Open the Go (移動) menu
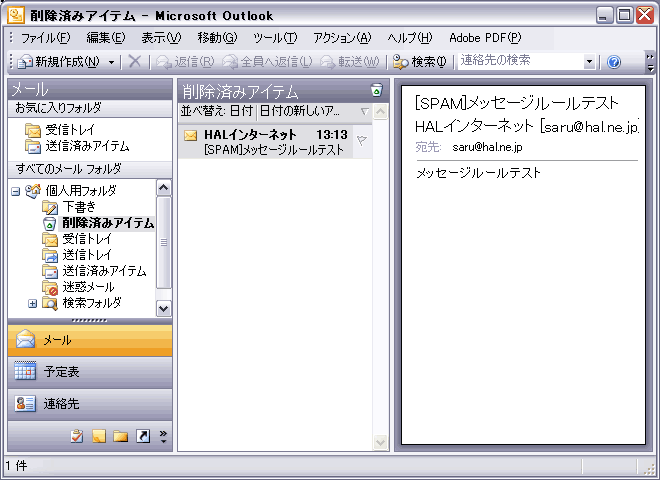Image resolution: width=660 pixels, height=480 pixels. 217,38
